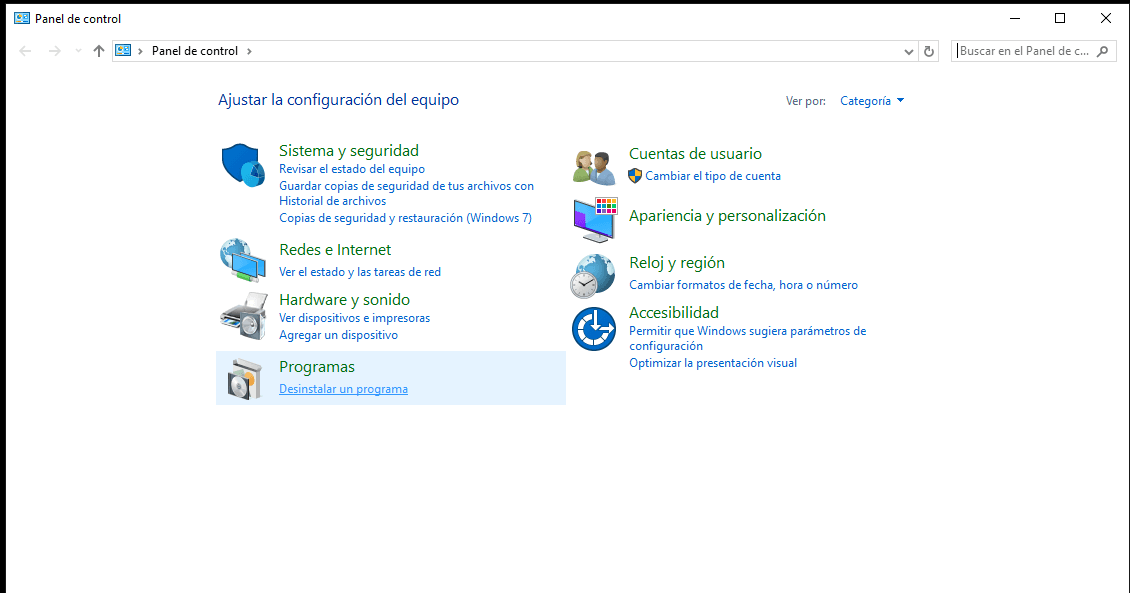Open the Cuentas de usuario people icon
Image resolution: width=1130 pixels, height=593 pixels.
tap(594, 167)
